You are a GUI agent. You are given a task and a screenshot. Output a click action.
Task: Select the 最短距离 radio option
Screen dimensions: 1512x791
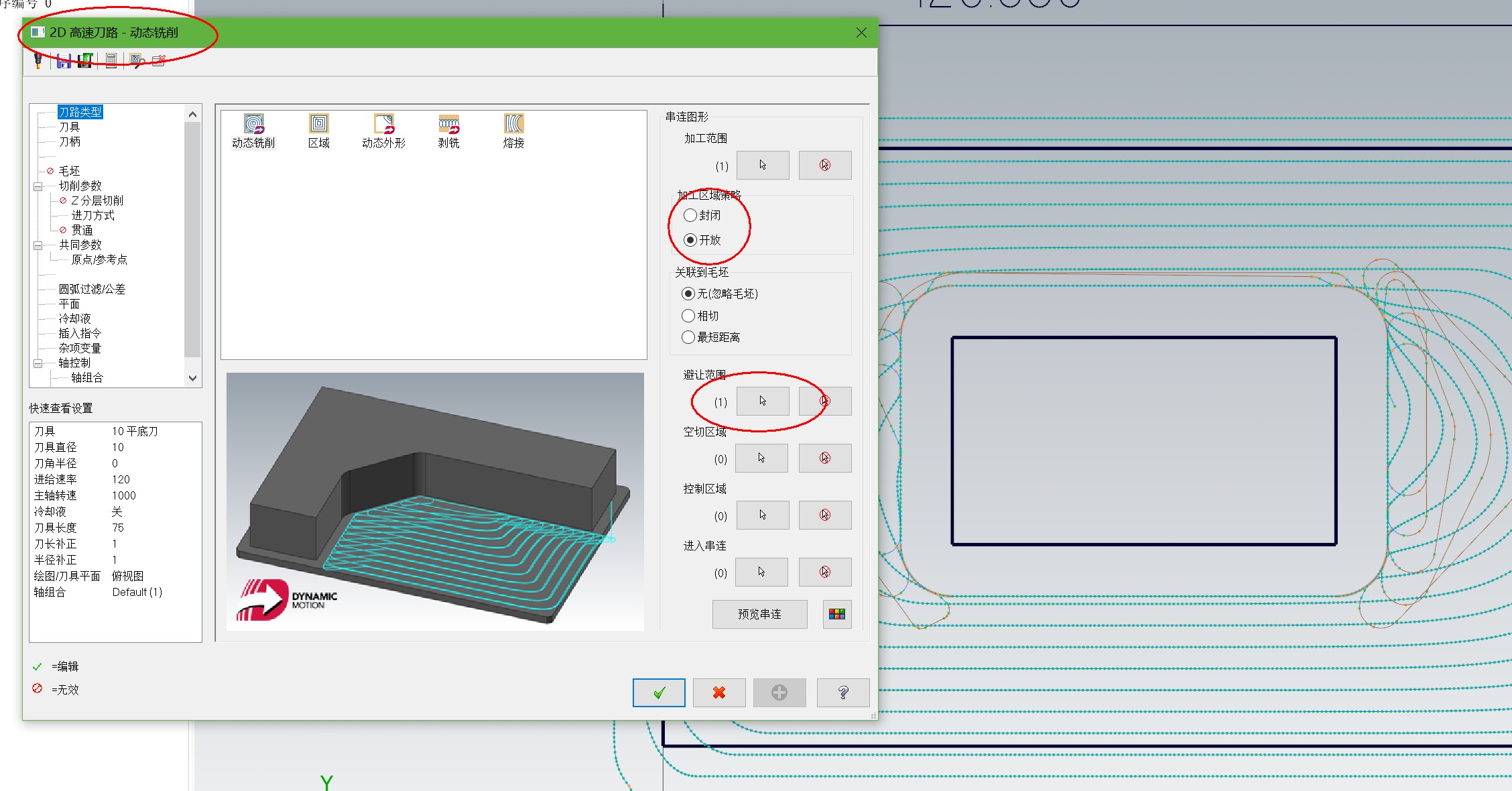pos(688,337)
